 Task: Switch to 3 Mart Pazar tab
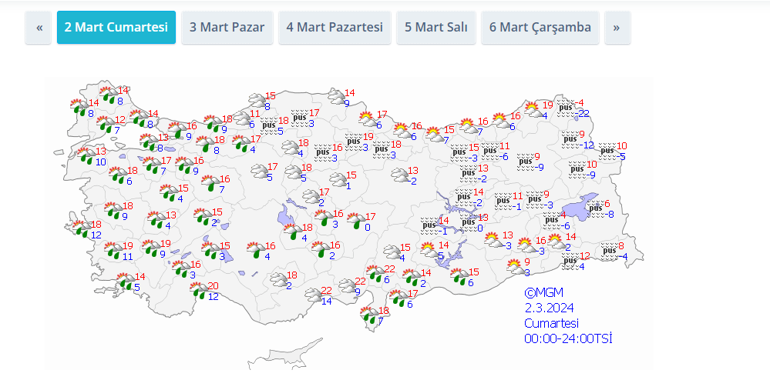point(227,27)
